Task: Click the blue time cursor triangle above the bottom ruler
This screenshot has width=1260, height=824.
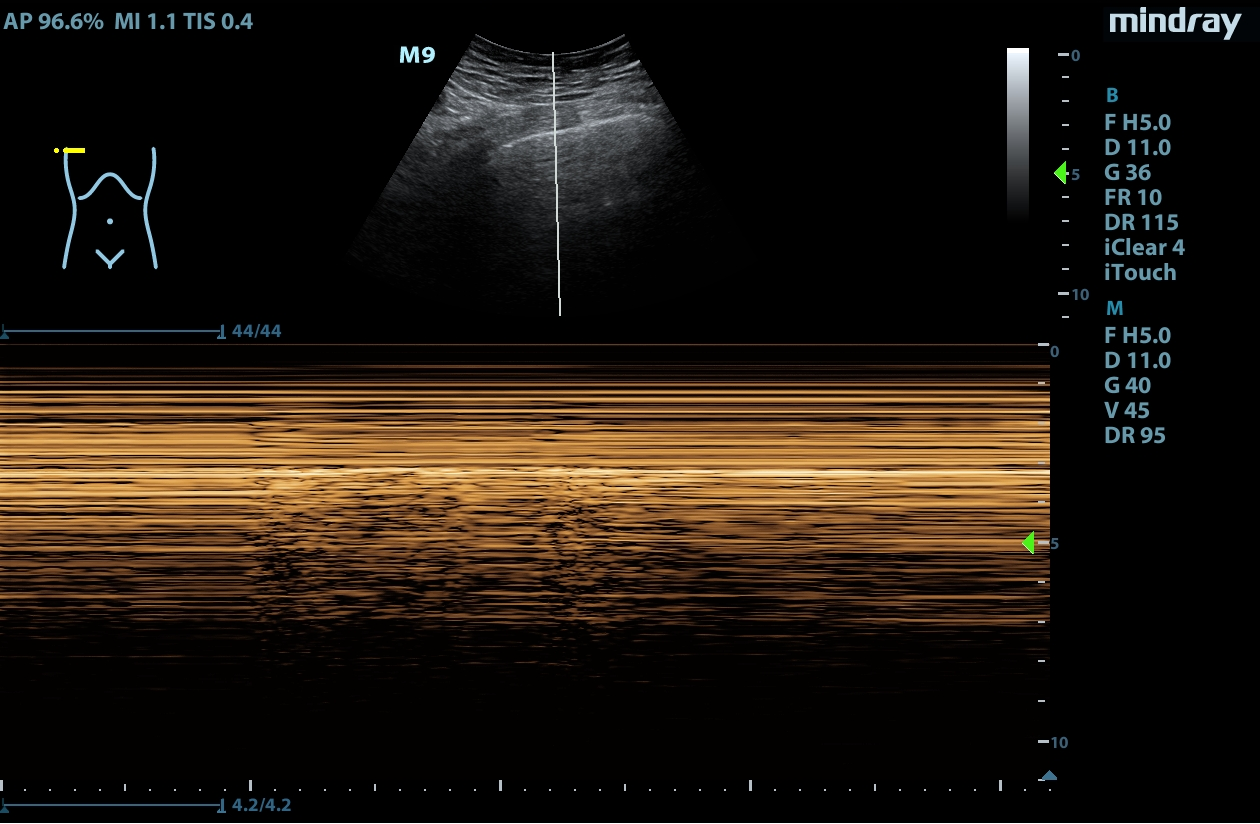Action: click(x=1048, y=775)
